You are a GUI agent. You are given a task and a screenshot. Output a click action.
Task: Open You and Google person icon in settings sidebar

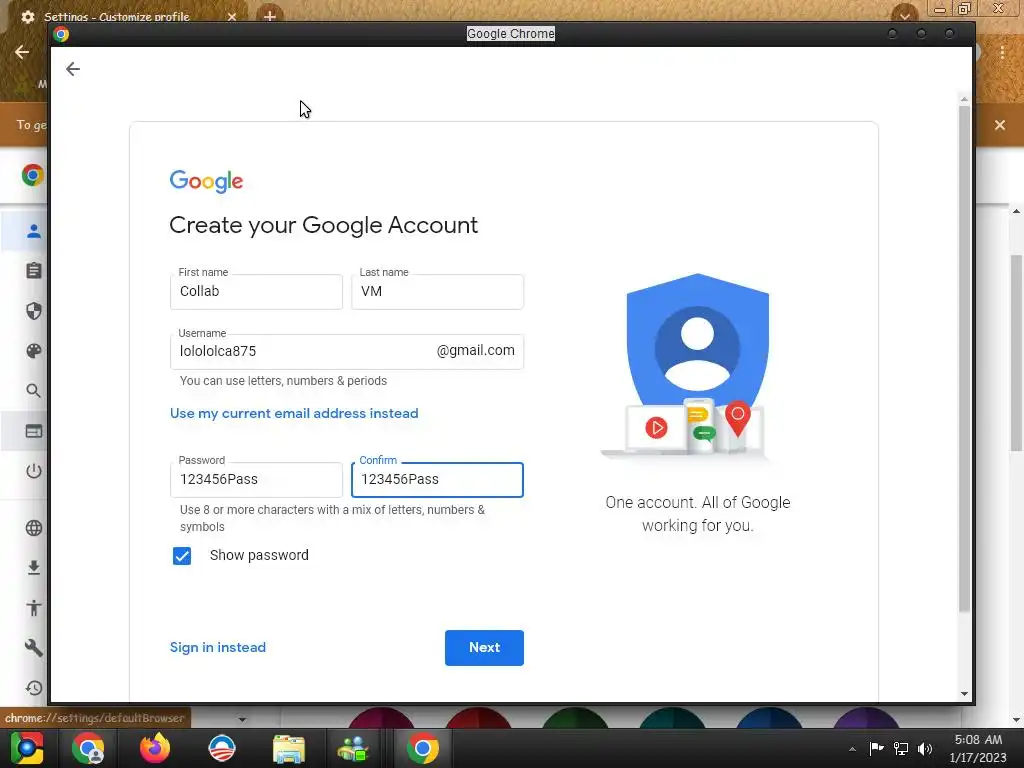pyautogui.click(x=33, y=231)
